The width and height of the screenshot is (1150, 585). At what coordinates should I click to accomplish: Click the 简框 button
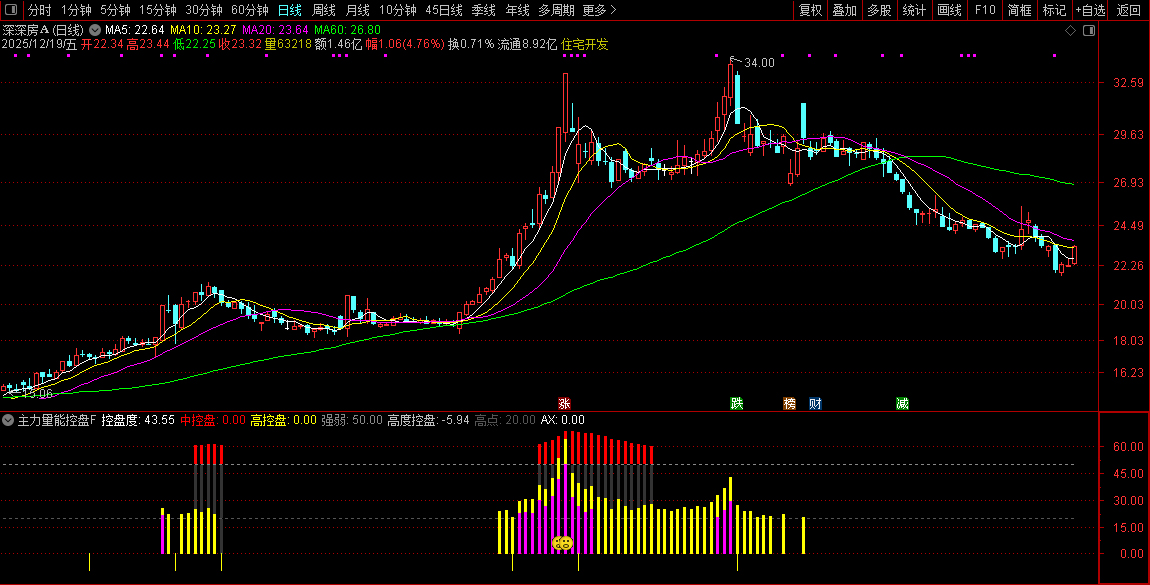[1019, 10]
